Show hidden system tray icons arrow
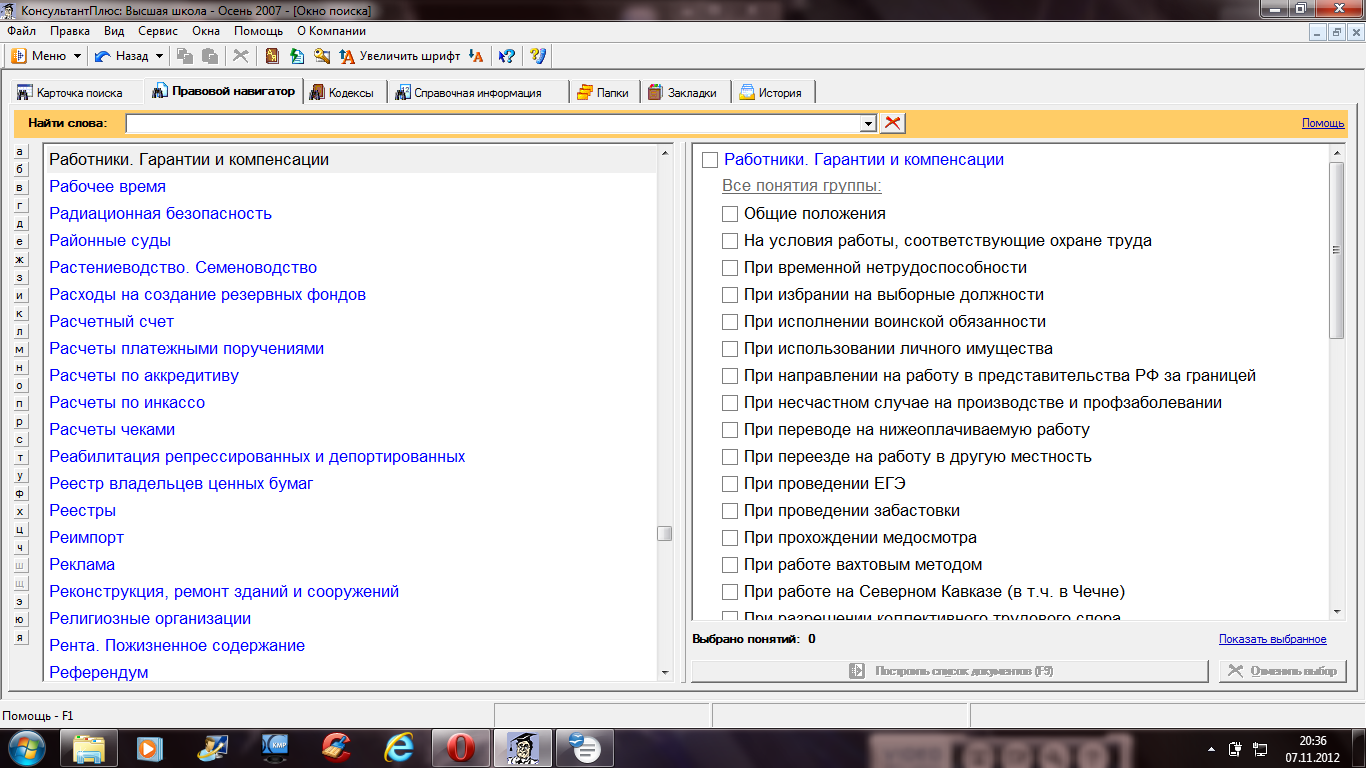 (x=1213, y=748)
